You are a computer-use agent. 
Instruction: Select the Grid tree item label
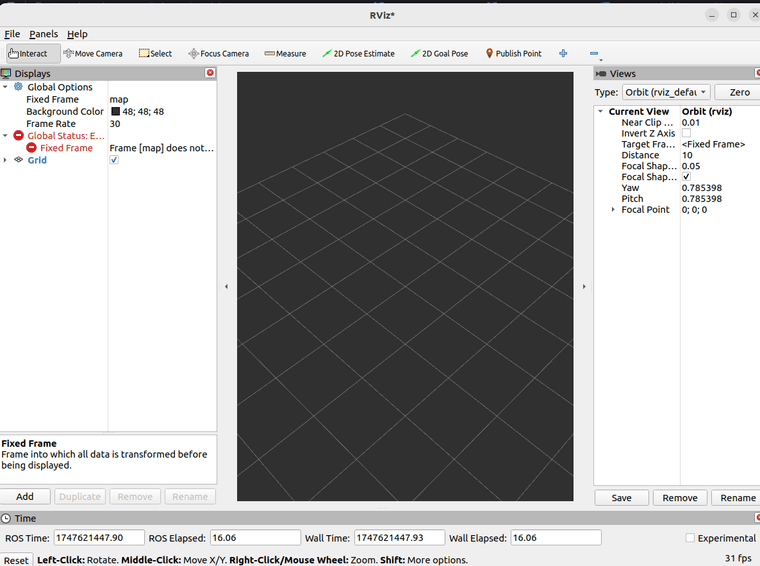37,160
